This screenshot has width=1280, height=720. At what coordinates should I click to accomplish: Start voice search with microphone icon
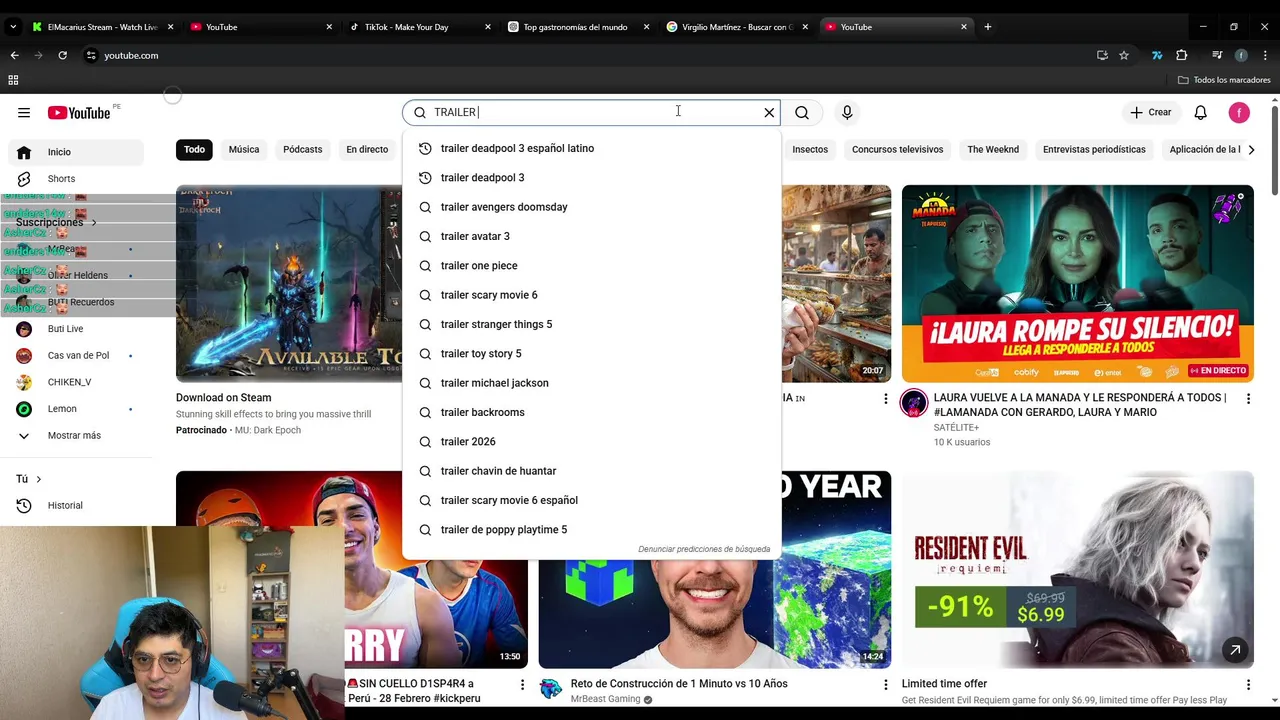847,113
